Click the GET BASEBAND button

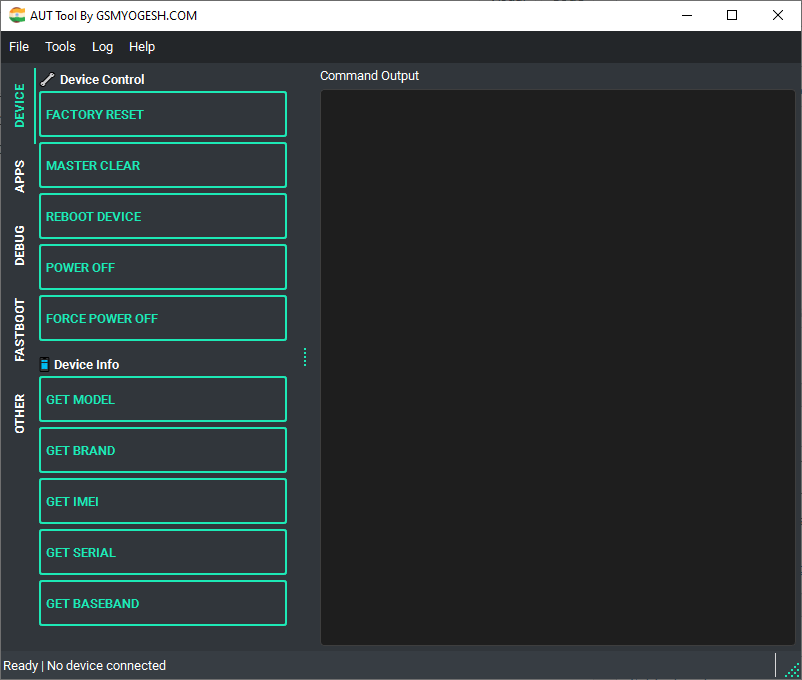click(162, 603)
